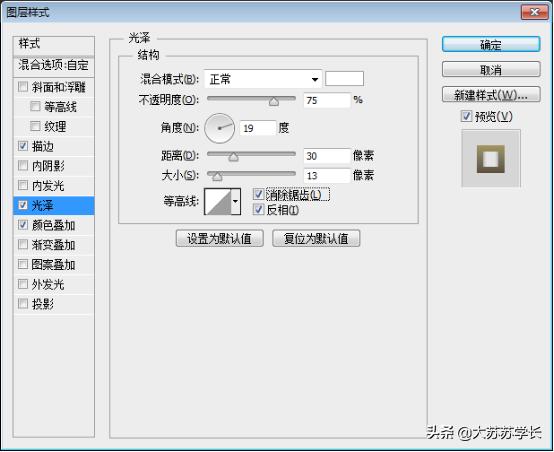
Task: Enable the 投影 checkbox
Action: (23, 304)
